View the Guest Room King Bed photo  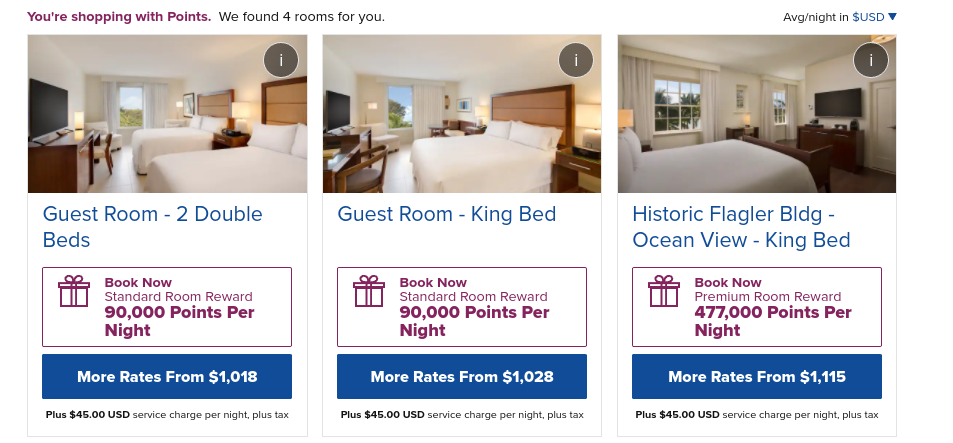pos(462,114)
